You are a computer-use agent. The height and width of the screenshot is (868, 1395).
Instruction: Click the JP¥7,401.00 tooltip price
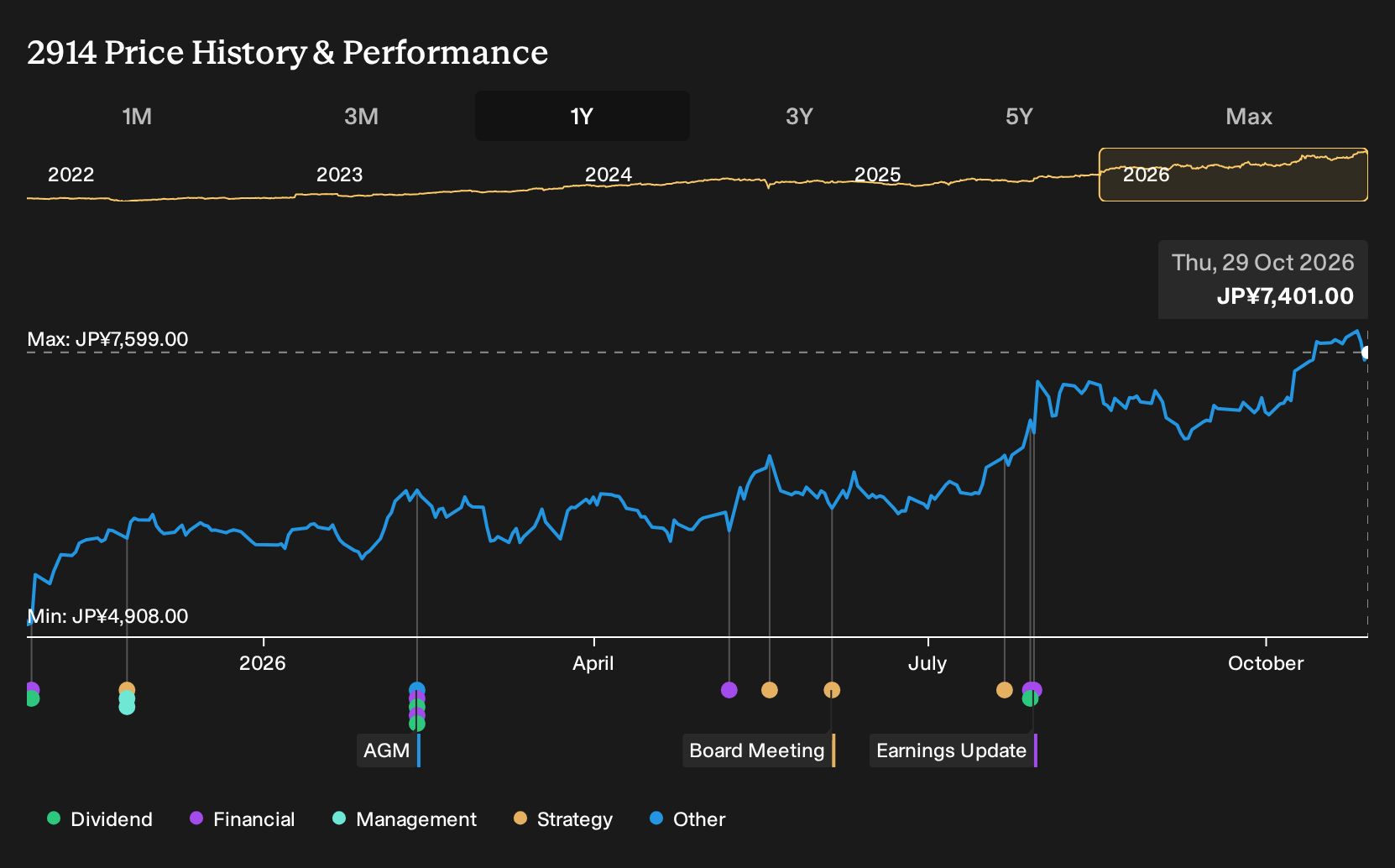[x=1285, y=296]
